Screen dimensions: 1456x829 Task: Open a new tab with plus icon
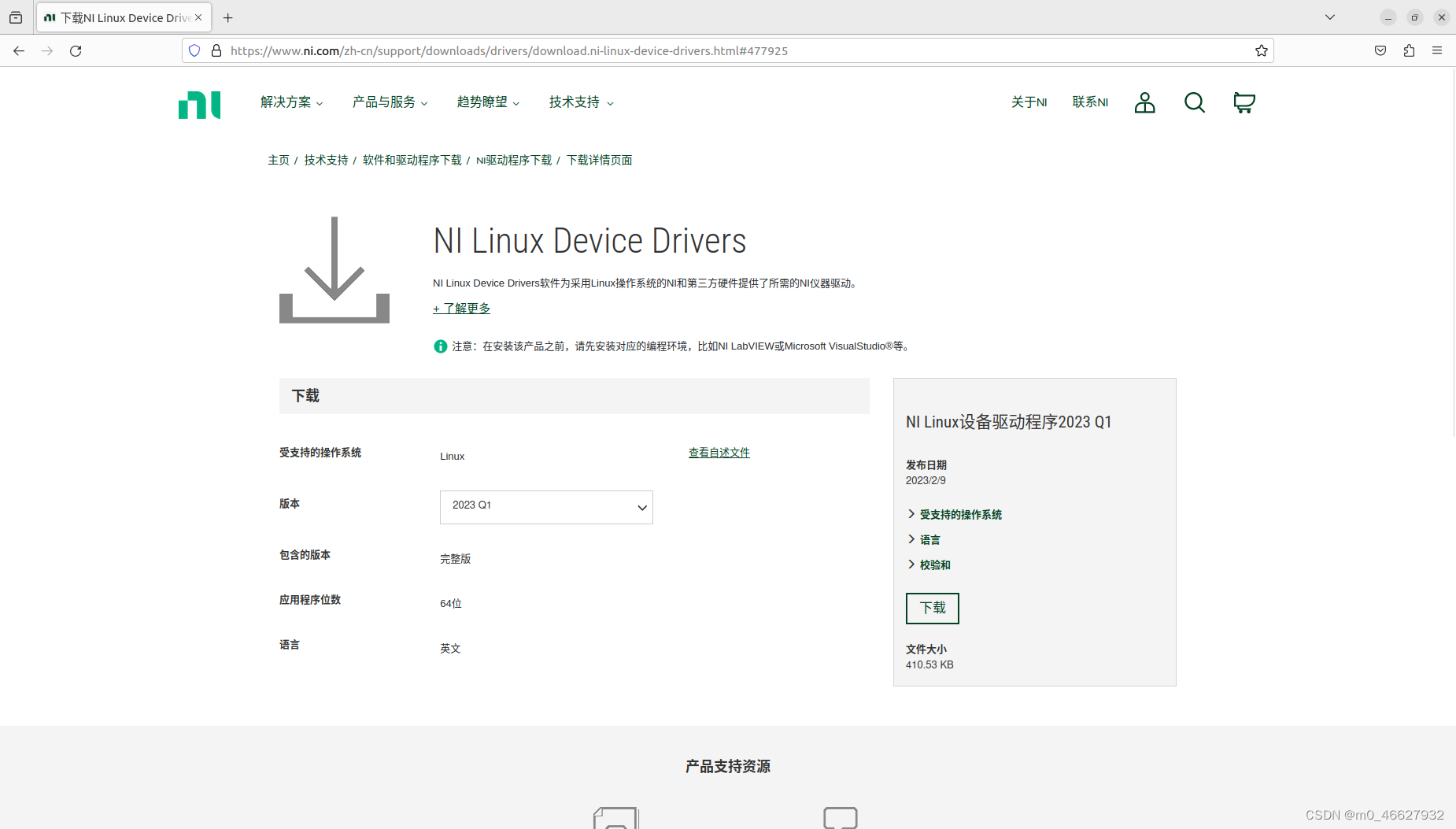pyautogui.click(x=228, y=17)
